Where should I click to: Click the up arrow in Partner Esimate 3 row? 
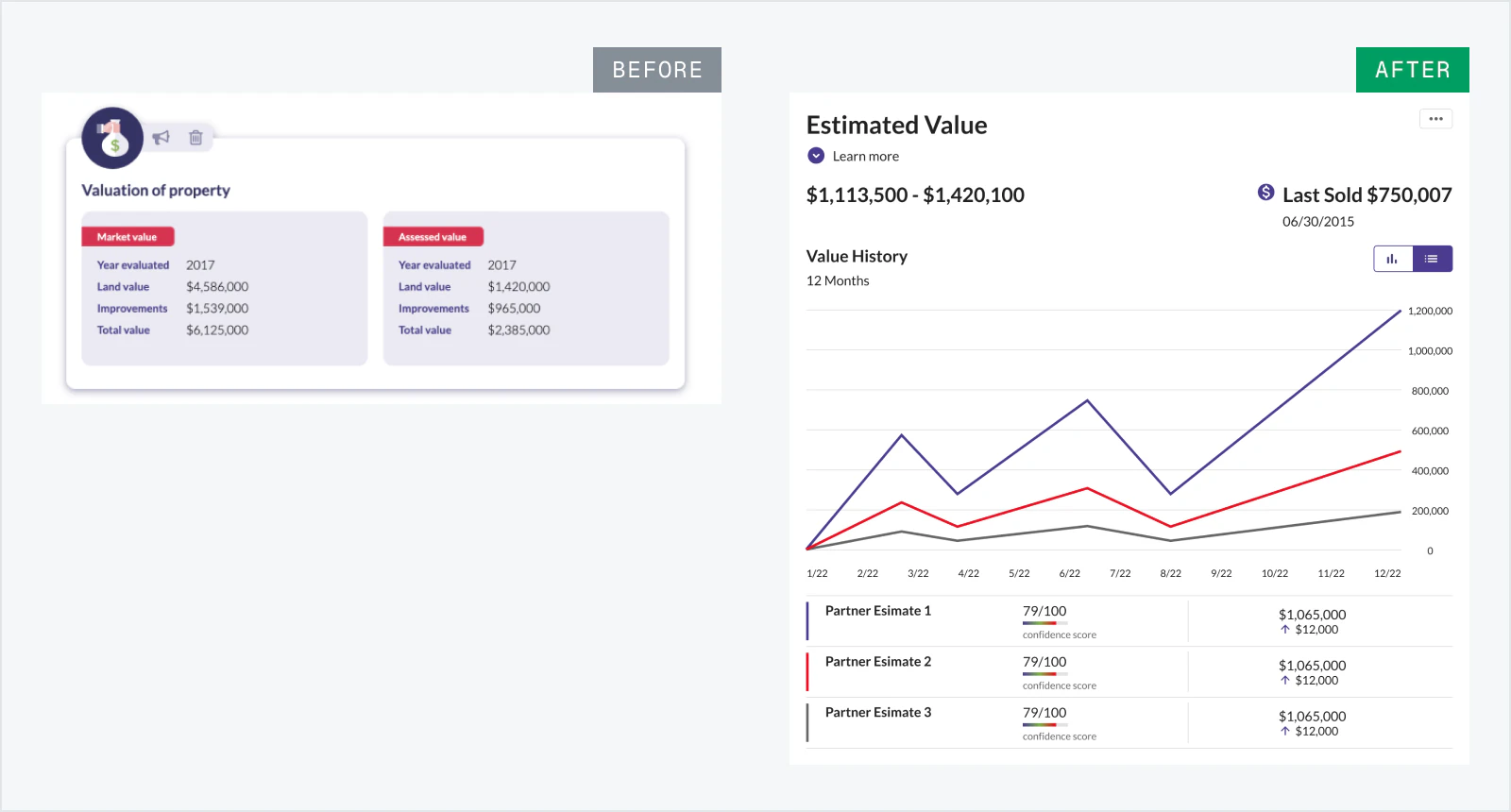click(x=1285, y=731)
